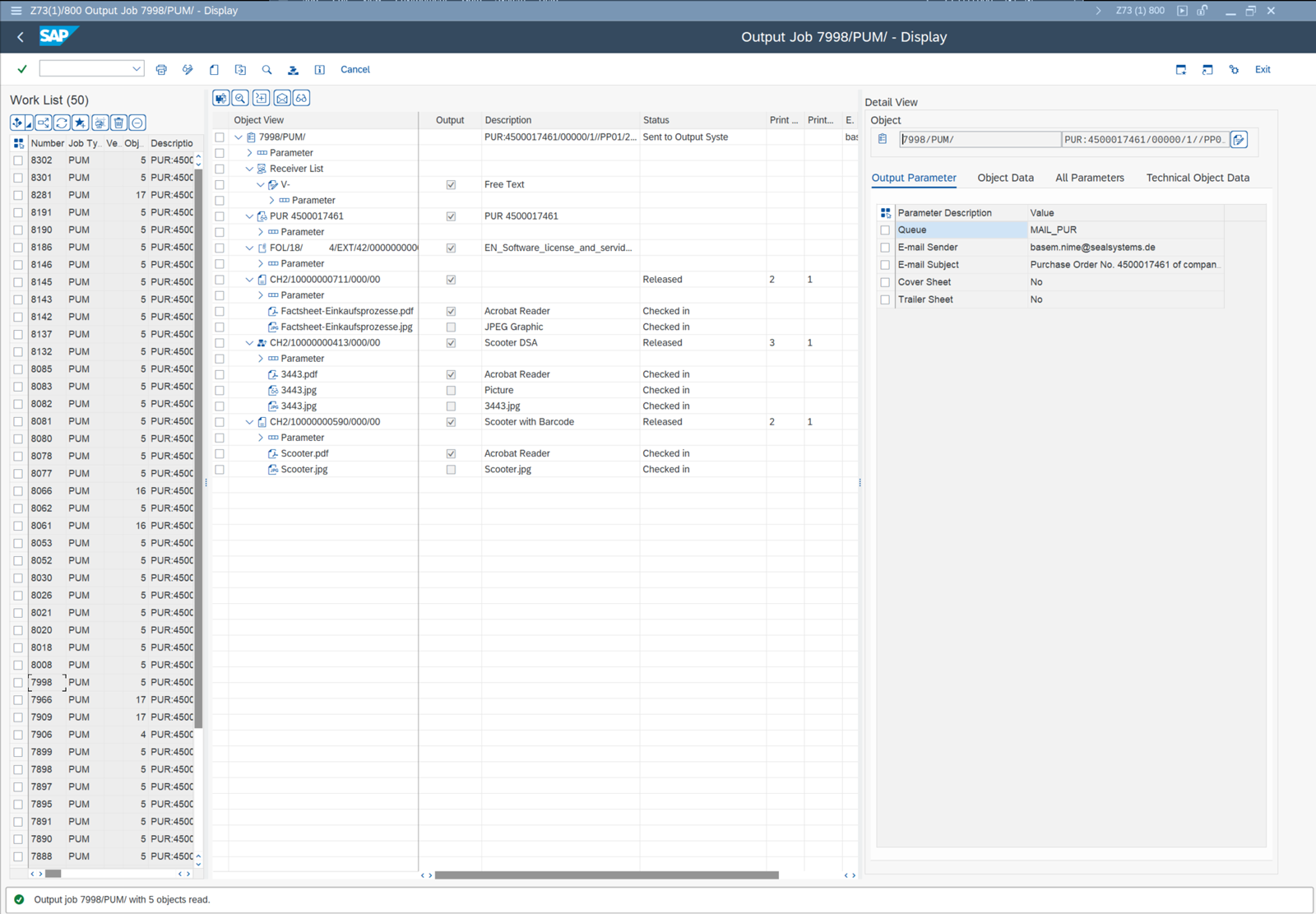
Task: Toggle Output checkbox for Factsheet-Einkaufsprozesse.jpg
Action: (451, 327)
